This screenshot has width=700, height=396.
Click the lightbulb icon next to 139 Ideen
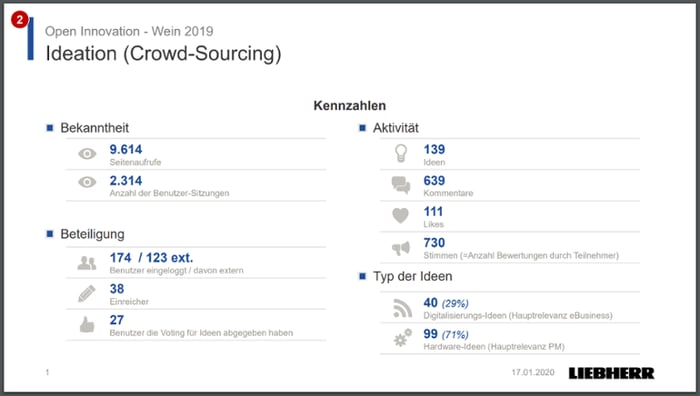[x=401, y=153]
